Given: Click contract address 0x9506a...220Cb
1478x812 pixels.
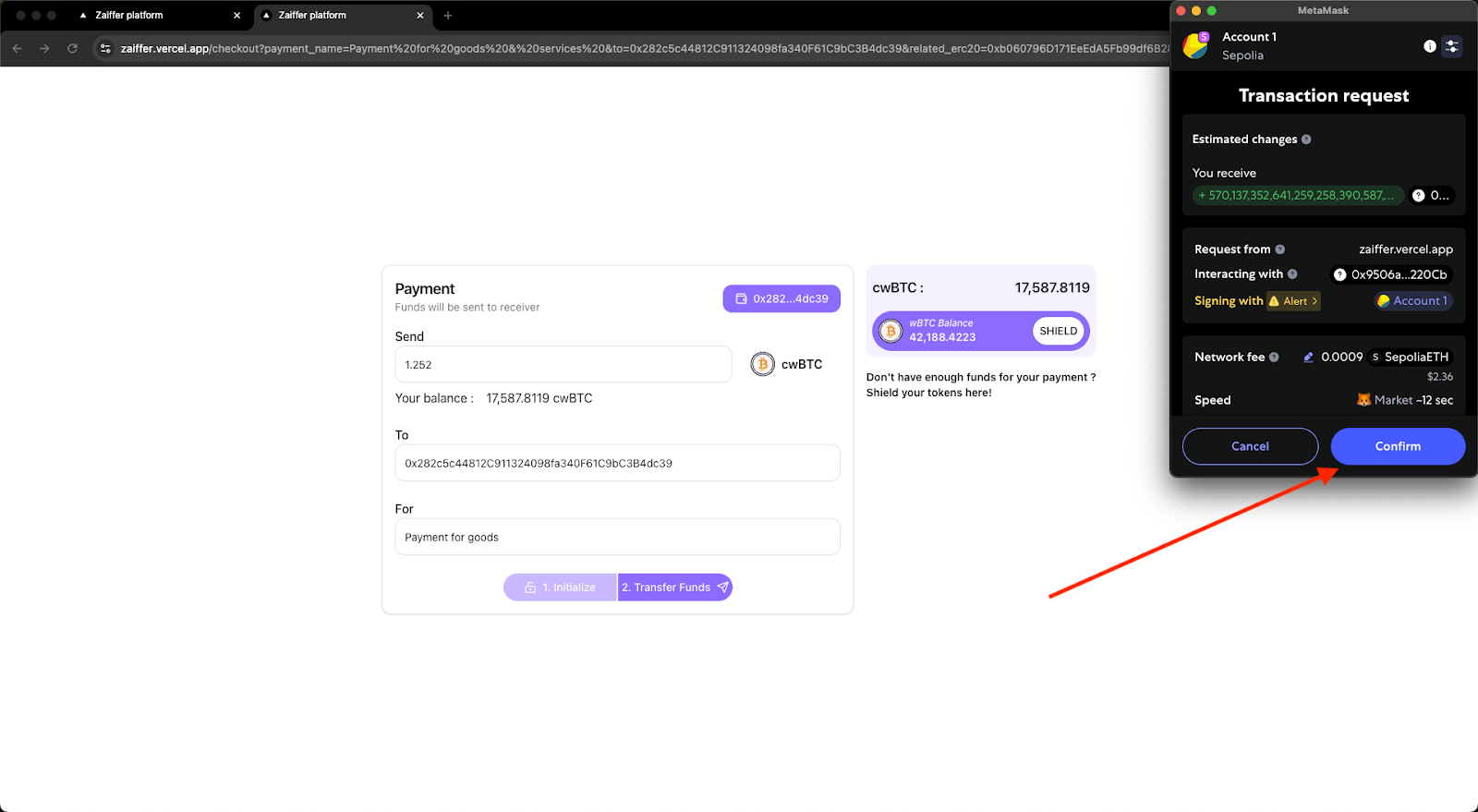Looking at the screenshot, I should (1391, 274).
